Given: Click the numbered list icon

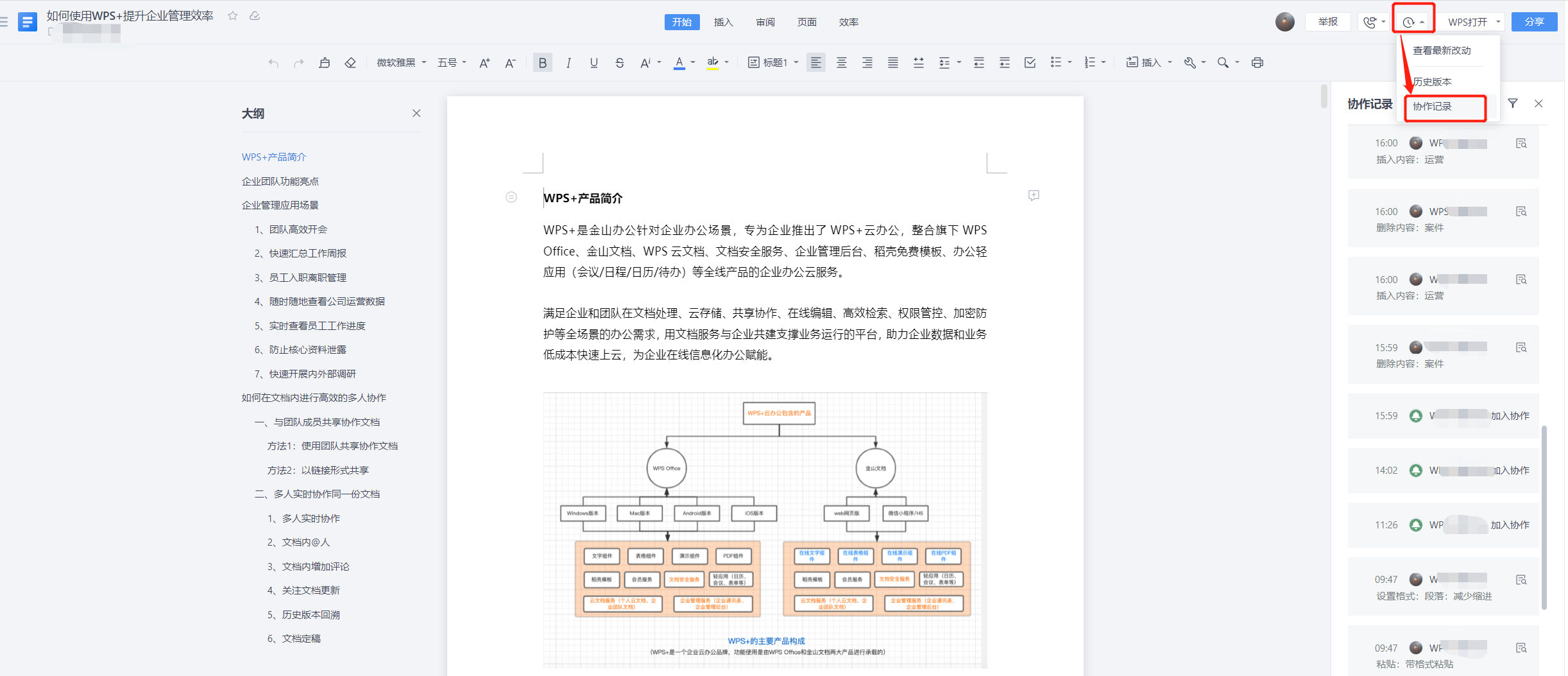Looking at the screenshot, I should 1090,62.
